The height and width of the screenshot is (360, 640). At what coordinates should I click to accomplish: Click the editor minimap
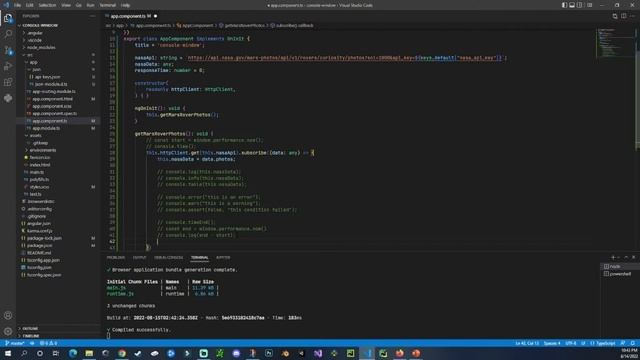(x=615, y=43)
